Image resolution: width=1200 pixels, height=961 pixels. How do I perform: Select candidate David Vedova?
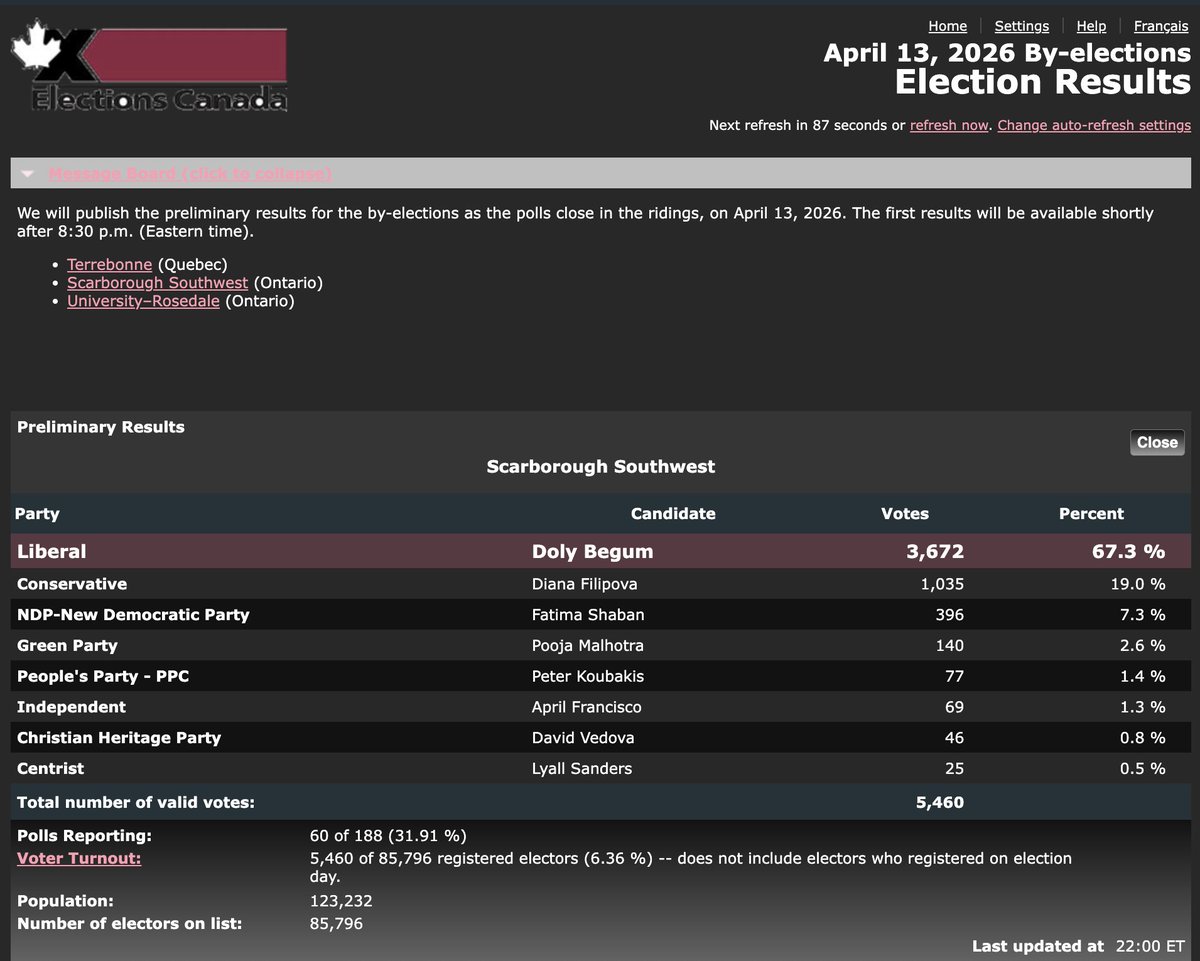583,738
